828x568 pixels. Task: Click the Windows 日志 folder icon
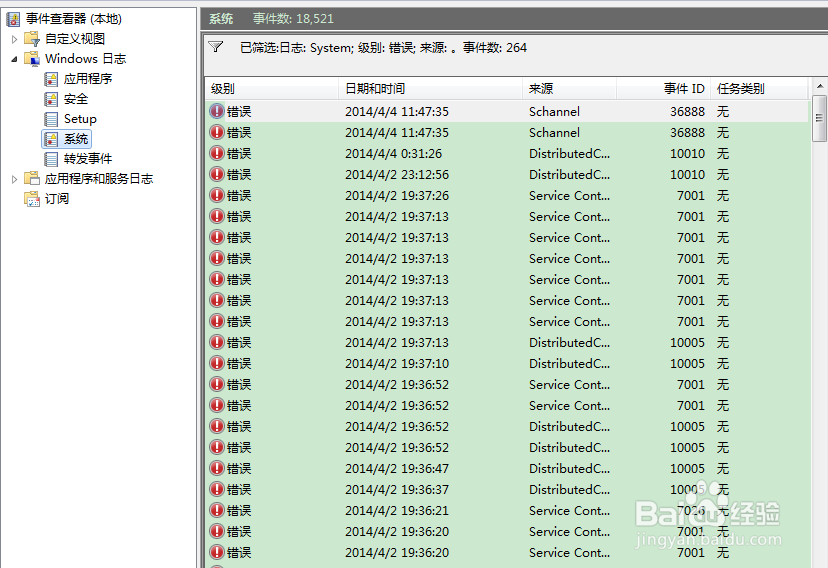click(32, 59)
